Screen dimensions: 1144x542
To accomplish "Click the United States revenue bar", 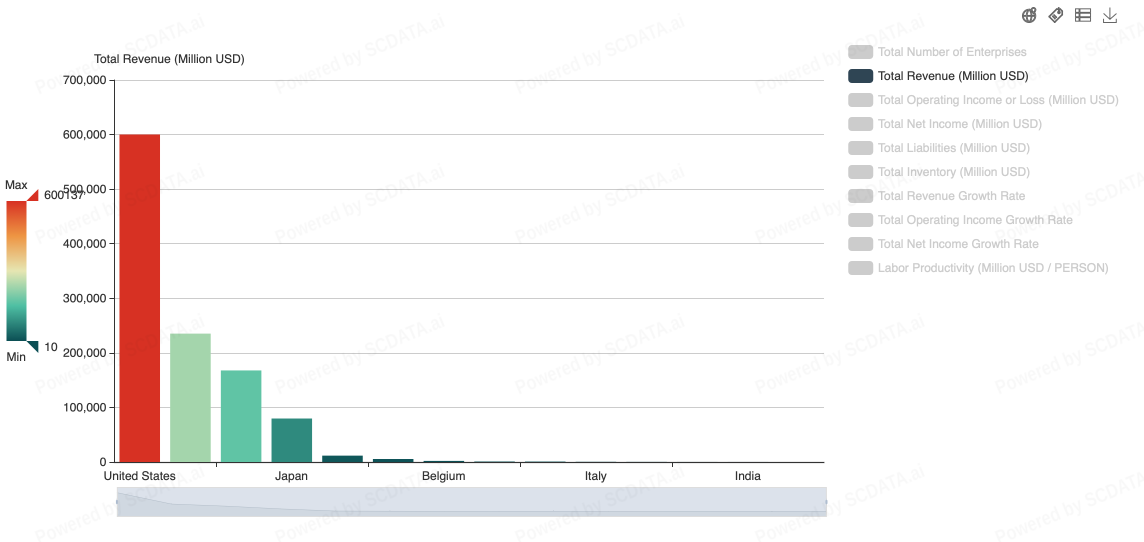I will (140, 300).
